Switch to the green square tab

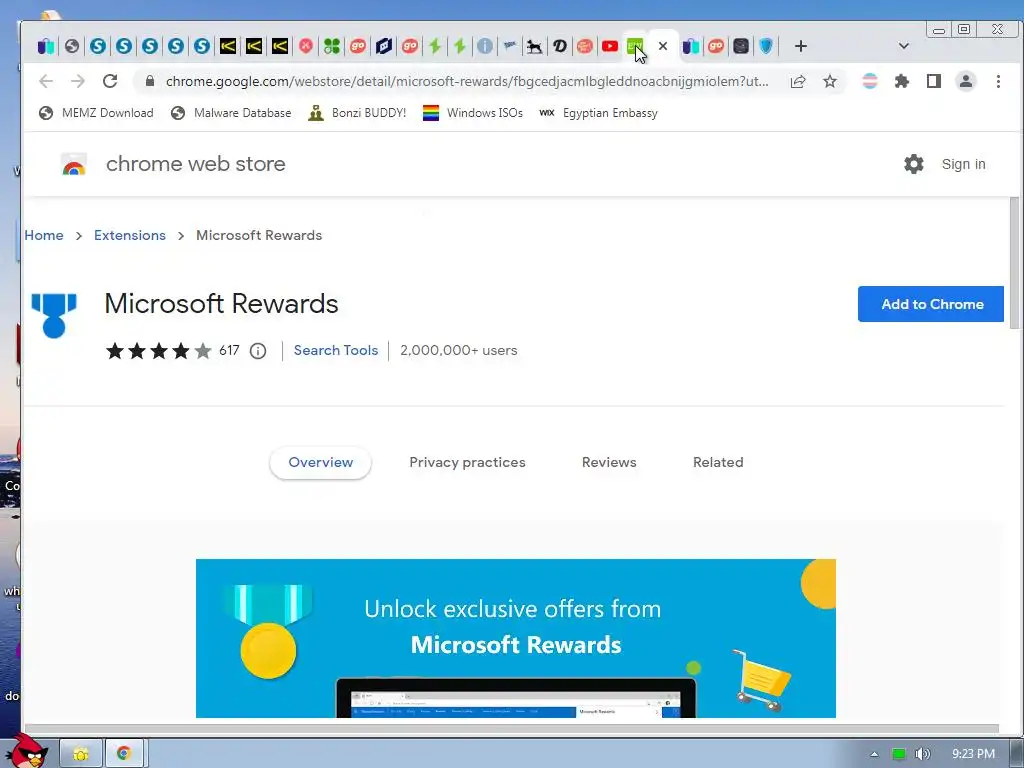pos(635,46)
